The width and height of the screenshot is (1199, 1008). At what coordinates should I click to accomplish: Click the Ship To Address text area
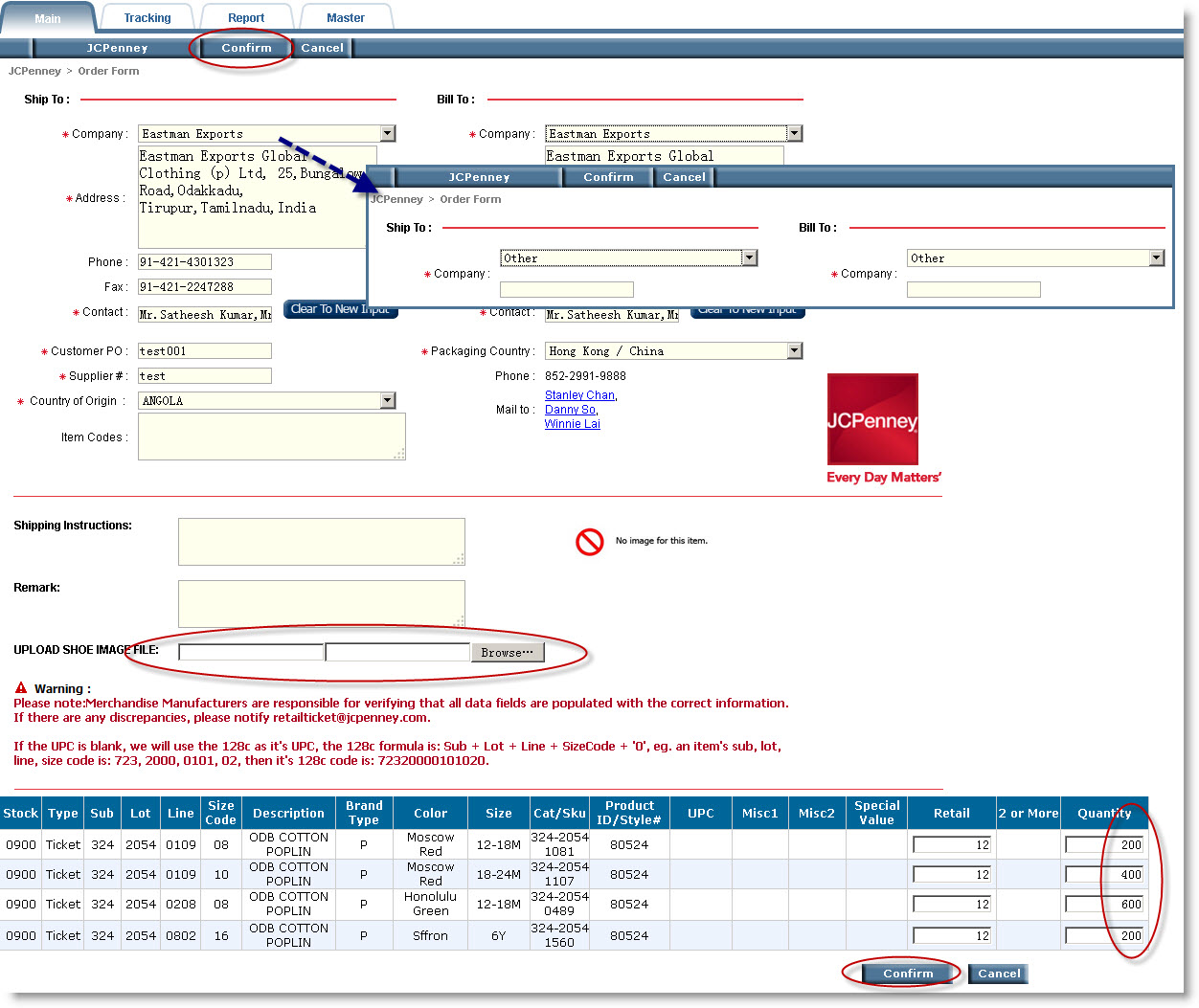pyautogui.click(x=253, y=197)
